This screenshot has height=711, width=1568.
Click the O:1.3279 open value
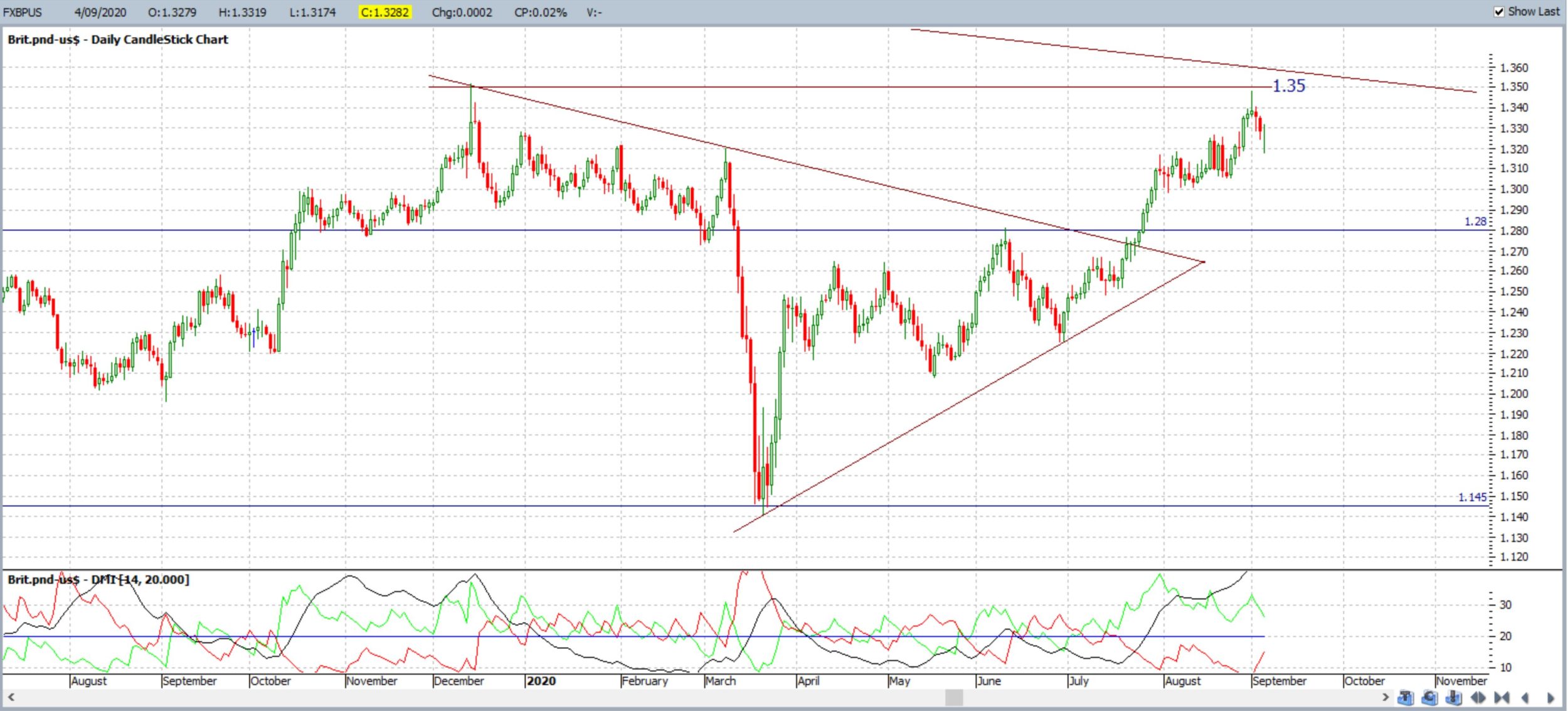[172, 12]
